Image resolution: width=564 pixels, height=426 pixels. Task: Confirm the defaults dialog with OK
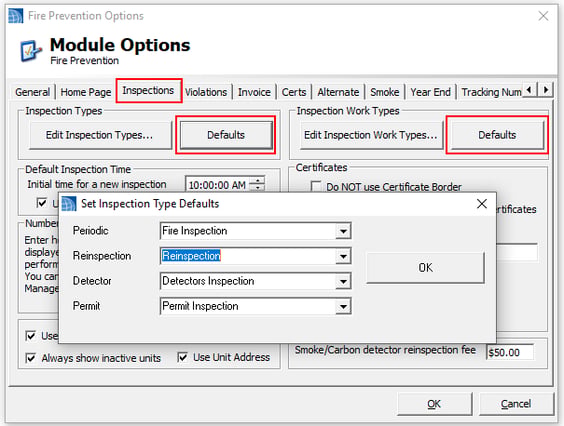(426, 268)
